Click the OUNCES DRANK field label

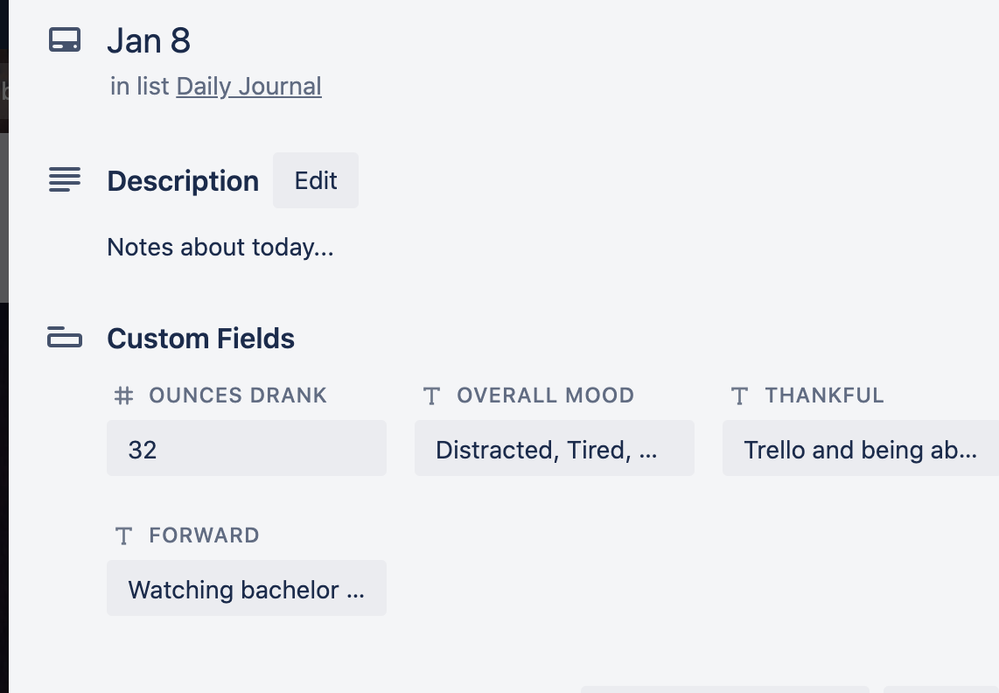238,396
